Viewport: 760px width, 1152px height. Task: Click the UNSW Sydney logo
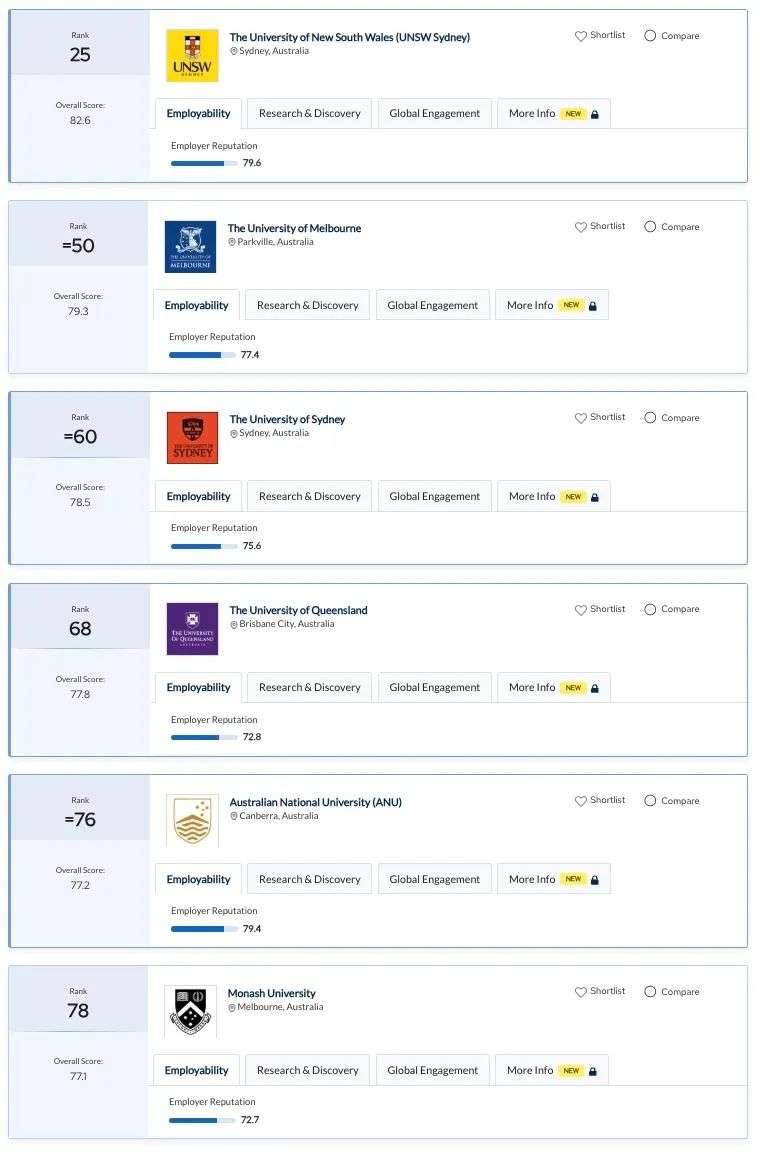(192, 55)
